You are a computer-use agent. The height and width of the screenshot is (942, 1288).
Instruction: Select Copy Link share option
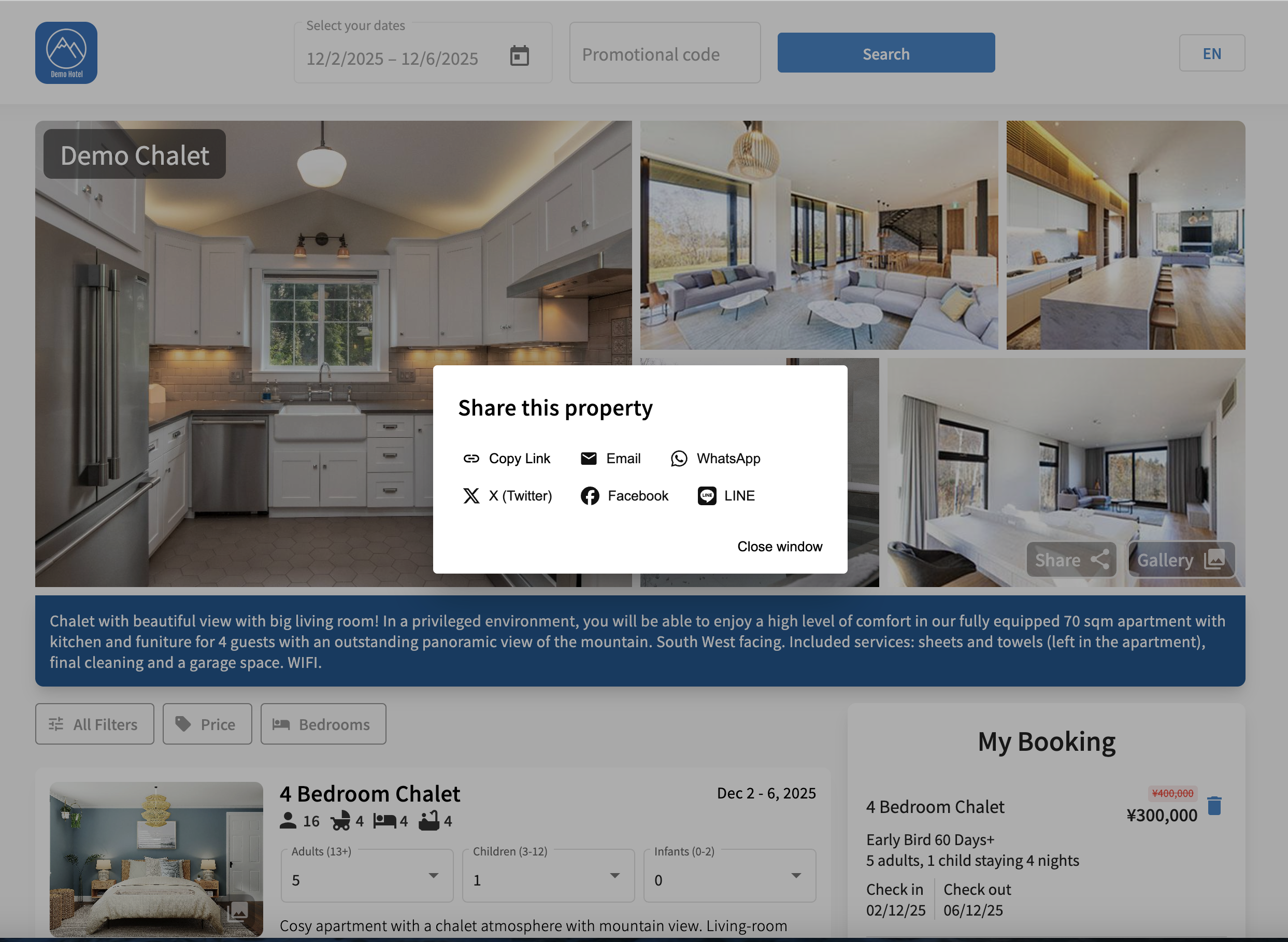click(506, 459)
